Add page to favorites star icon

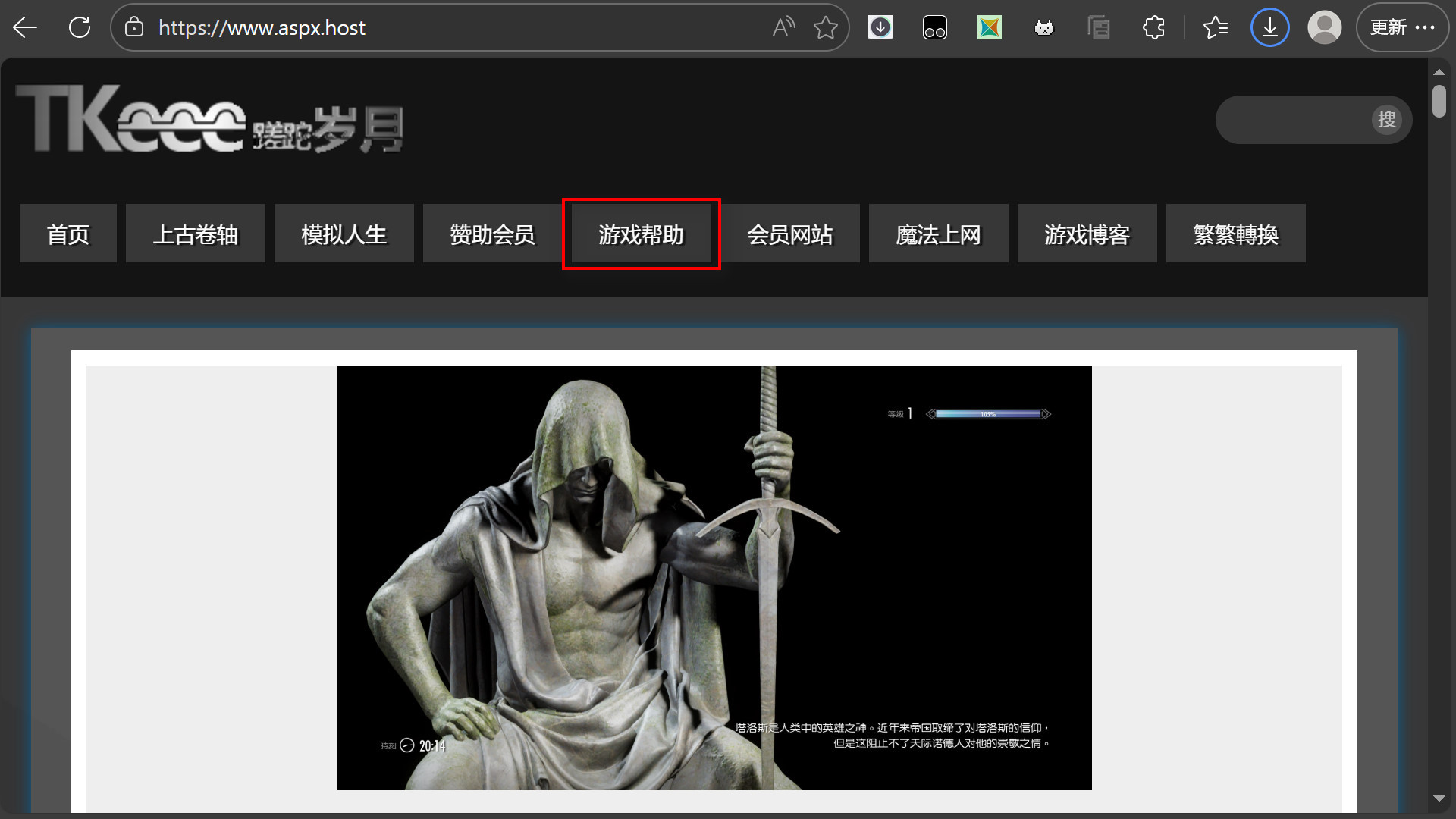825,28
